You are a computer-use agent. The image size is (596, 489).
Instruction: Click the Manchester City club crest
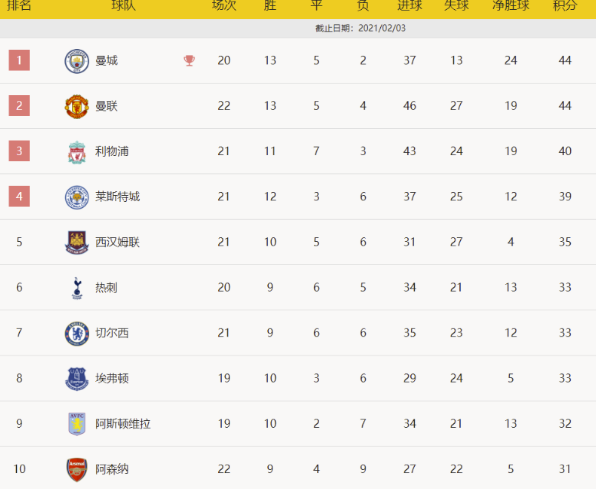[x=77, y=61]
